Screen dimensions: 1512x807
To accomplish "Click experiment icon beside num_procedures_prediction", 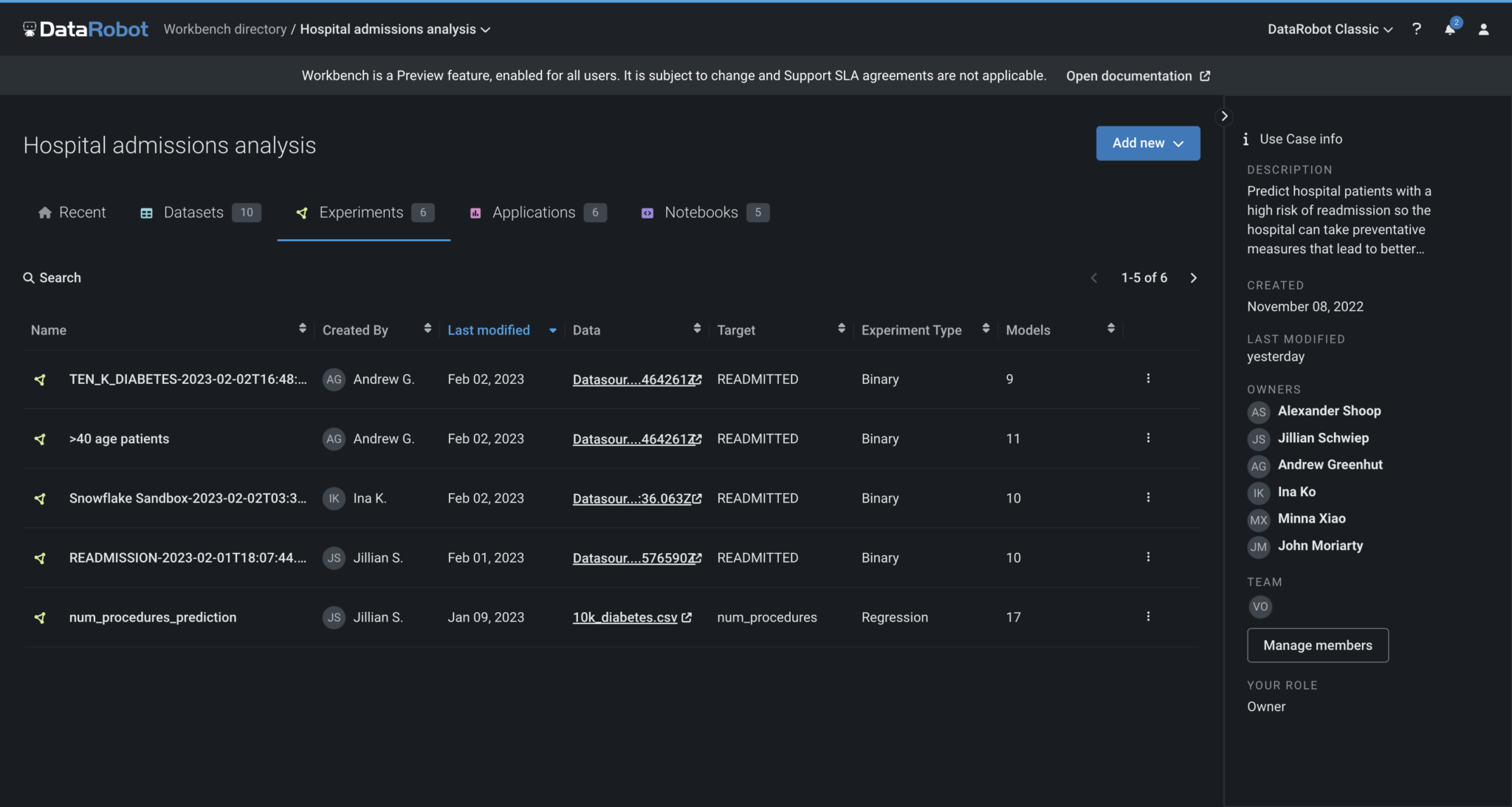I will coord(40,617).
